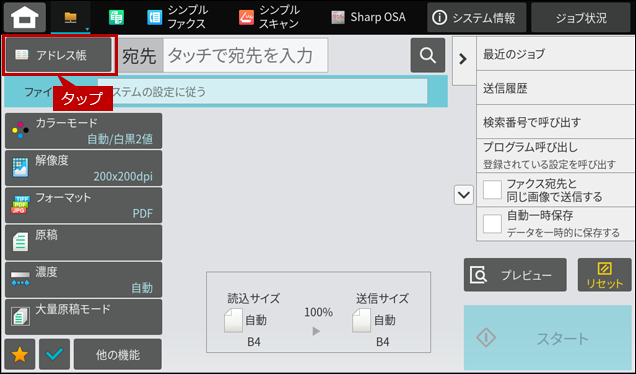Open フォーマット file format setting
This screenshot has width=636, height=374.
[x=84, y=205]
